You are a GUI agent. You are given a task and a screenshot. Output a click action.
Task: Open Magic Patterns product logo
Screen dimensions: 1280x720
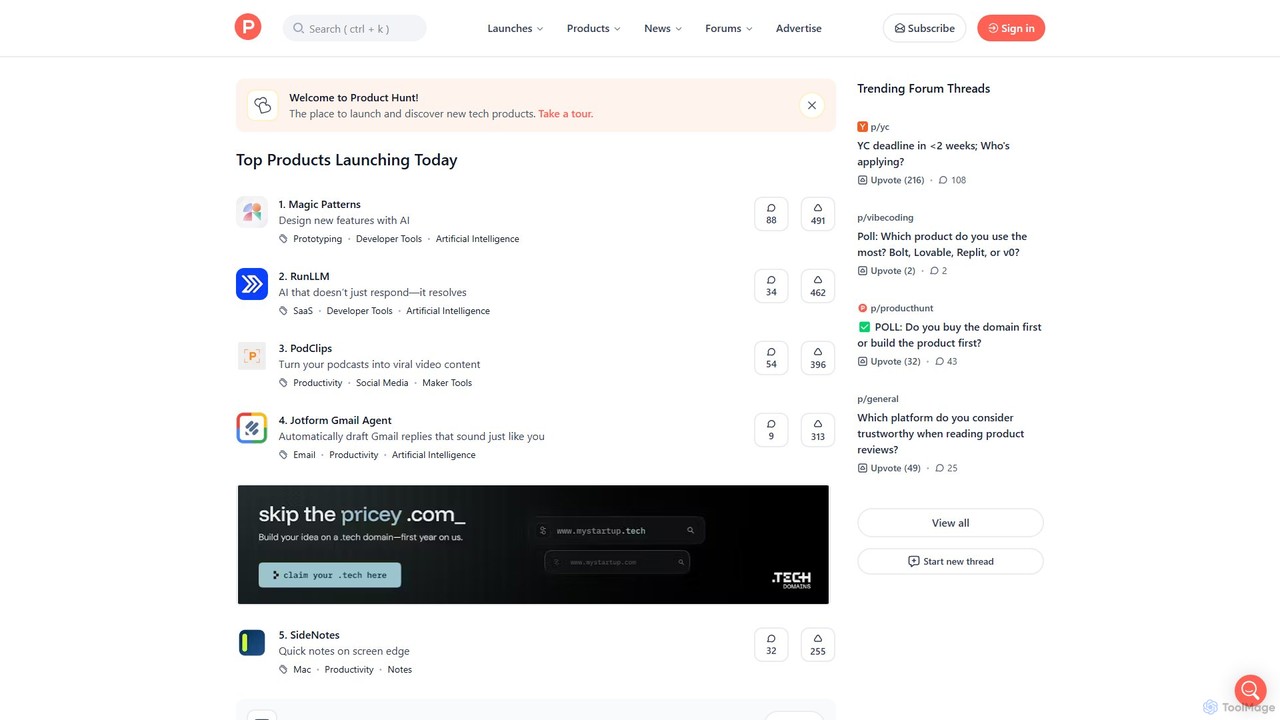coord(252,212)
